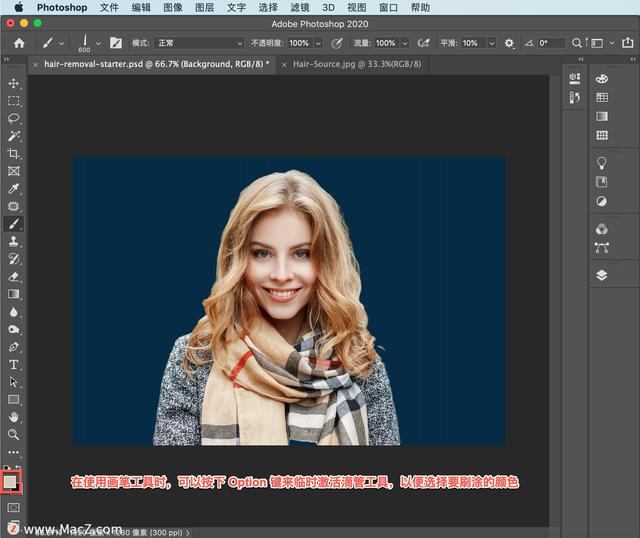Choose the Crop tool
Screen dimensions: 640x538
coord(14,153)
